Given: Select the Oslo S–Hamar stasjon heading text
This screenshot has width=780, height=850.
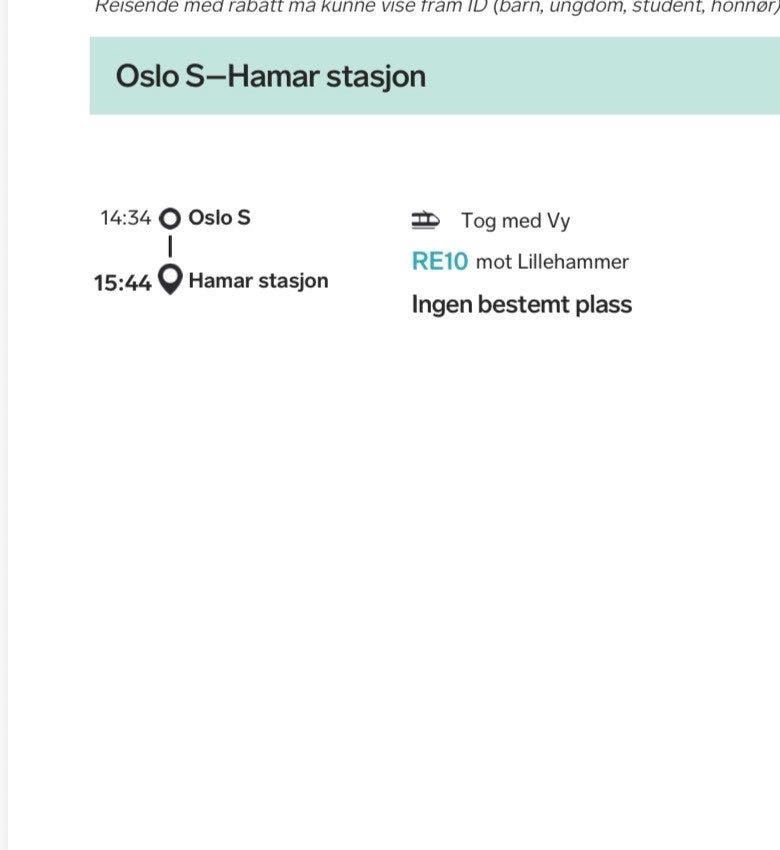Looking at the screenshot, I should [x=270, y=76].
